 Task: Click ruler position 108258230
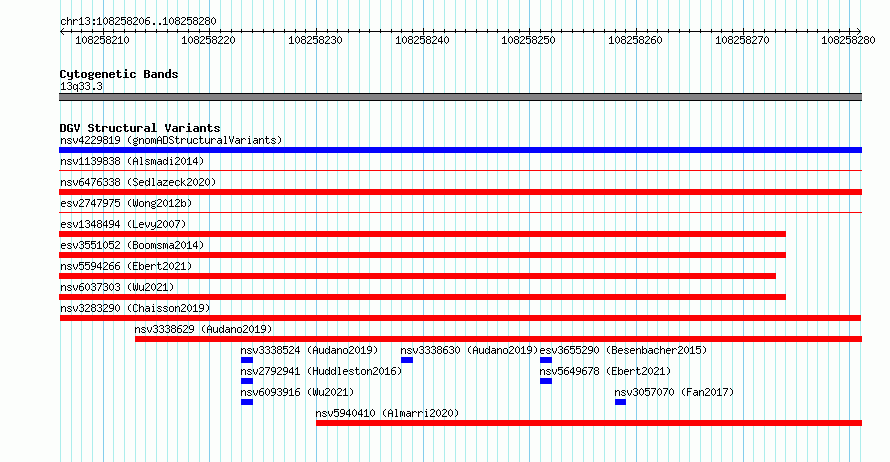[x=315, y=40]
